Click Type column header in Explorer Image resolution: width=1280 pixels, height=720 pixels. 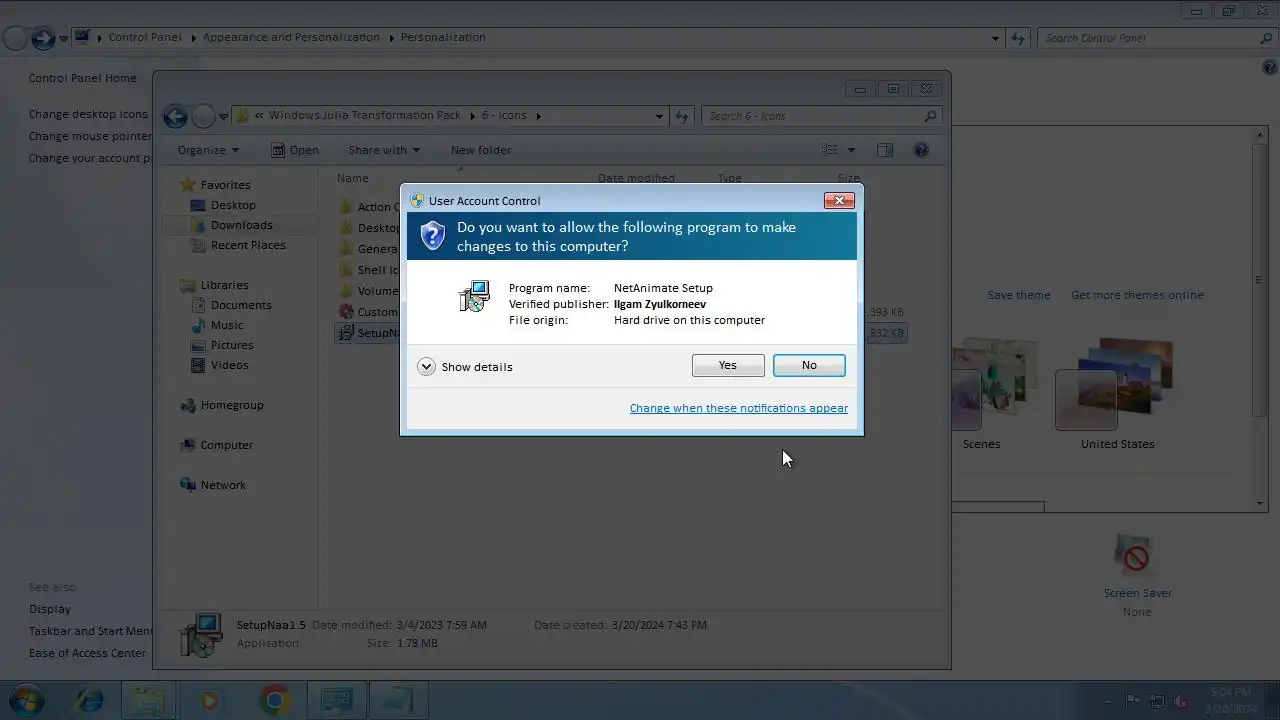(729, 178)
